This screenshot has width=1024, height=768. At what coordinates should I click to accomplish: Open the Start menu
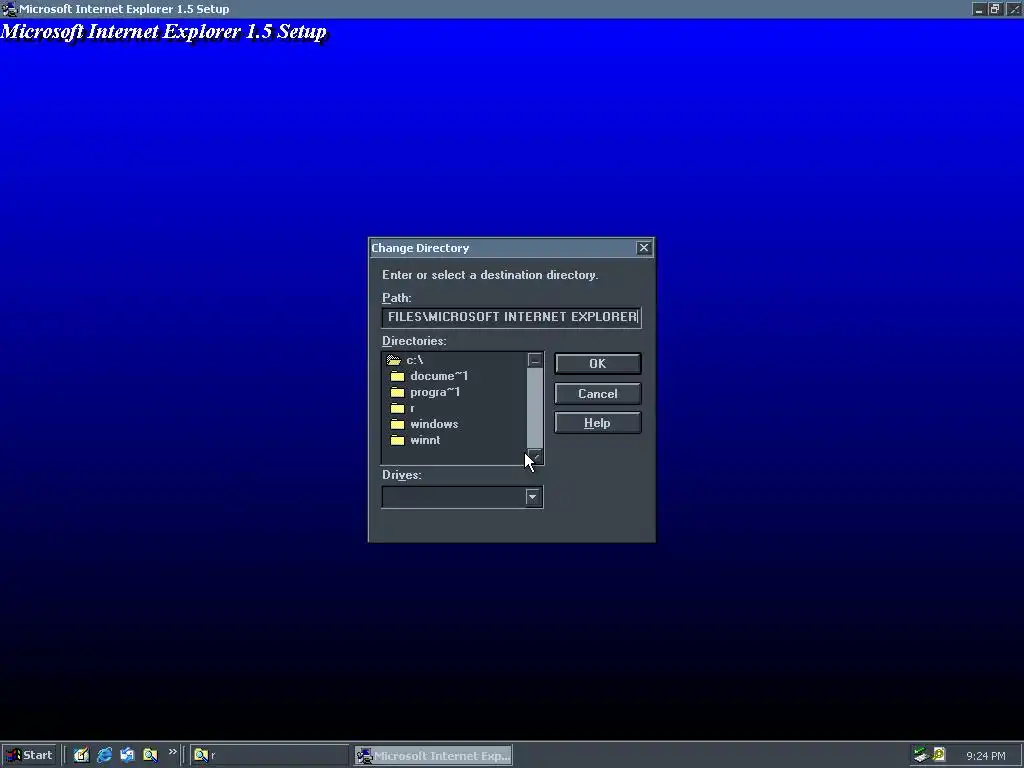click(x=29, y=755)
